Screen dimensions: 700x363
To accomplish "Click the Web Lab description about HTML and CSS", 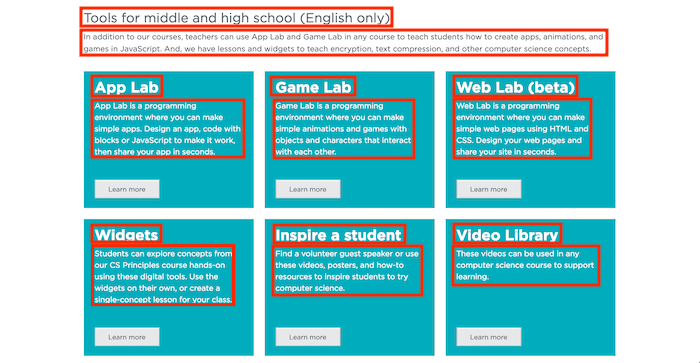I will click(522, 129).
